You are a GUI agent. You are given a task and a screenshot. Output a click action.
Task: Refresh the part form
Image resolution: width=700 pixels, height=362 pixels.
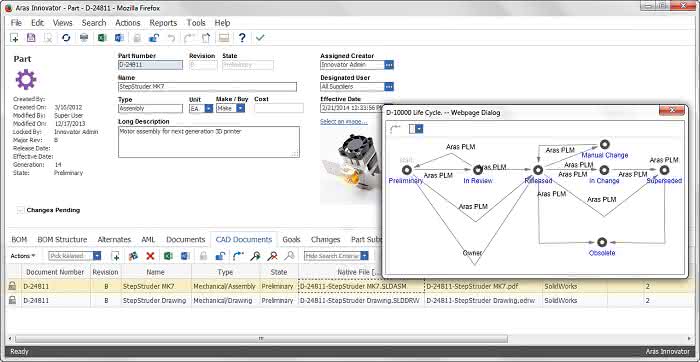pyautogui.click(x=66, y=38)
